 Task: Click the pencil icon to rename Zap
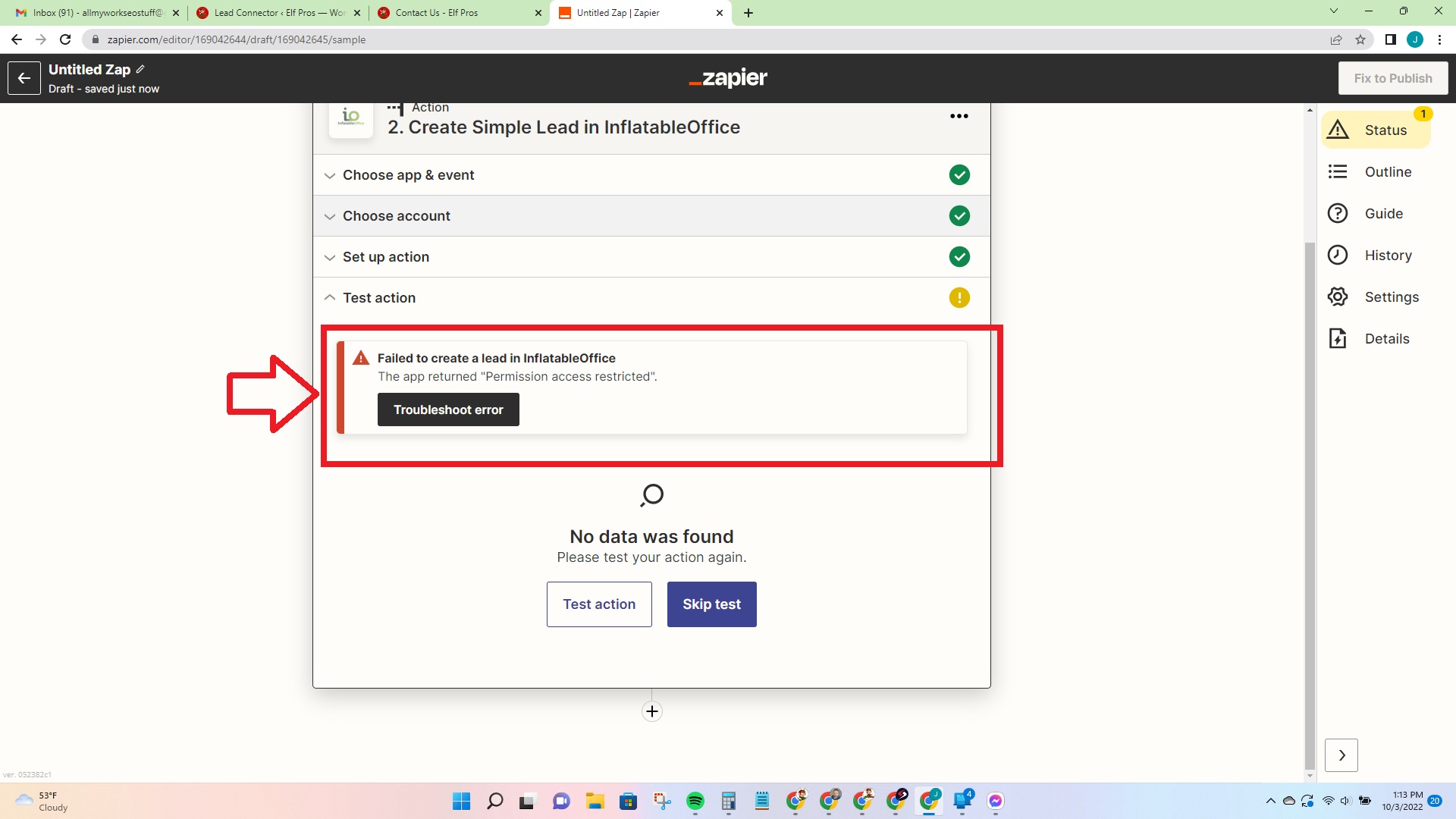140,69
